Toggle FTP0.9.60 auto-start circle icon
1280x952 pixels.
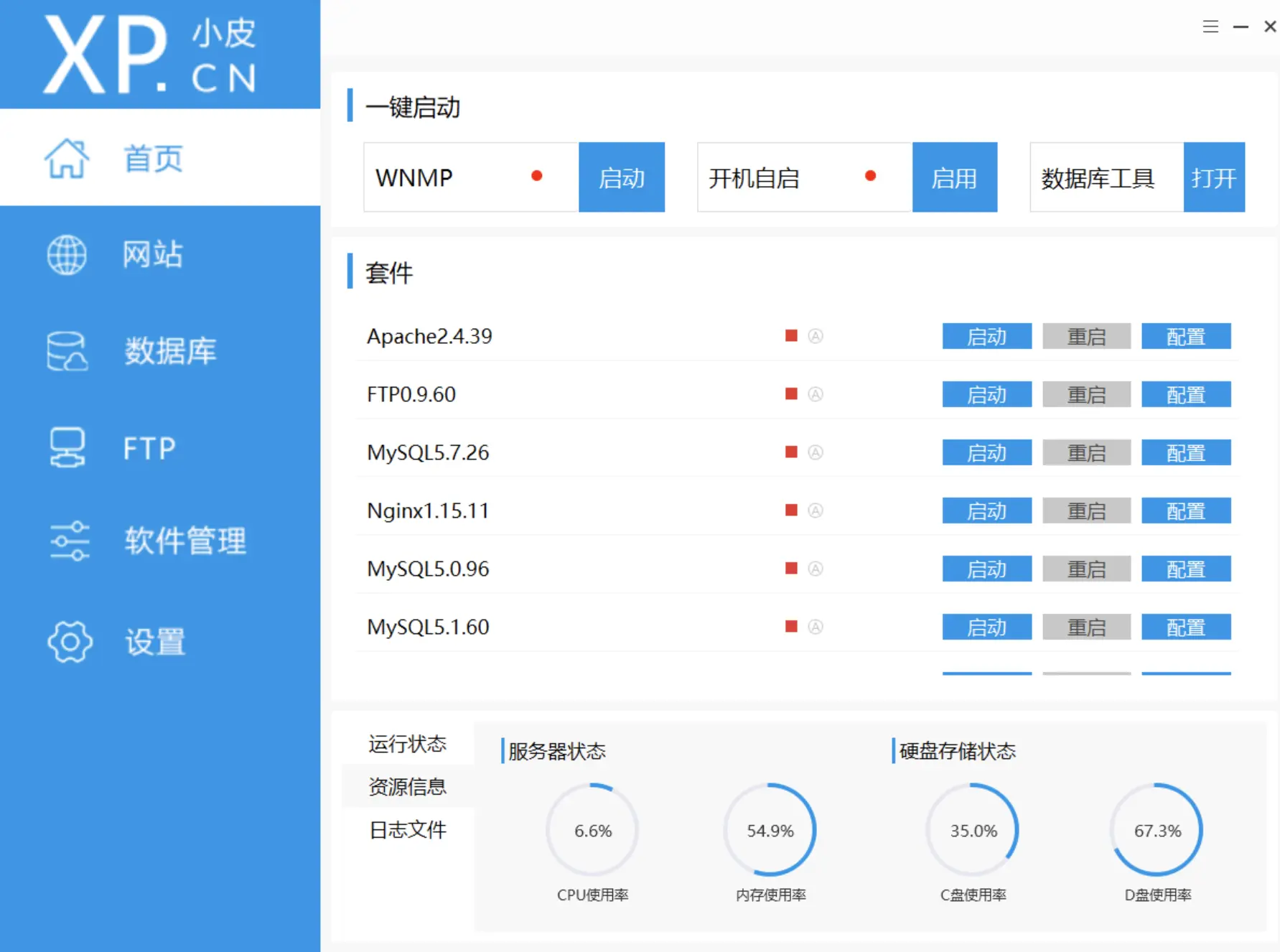816,393
